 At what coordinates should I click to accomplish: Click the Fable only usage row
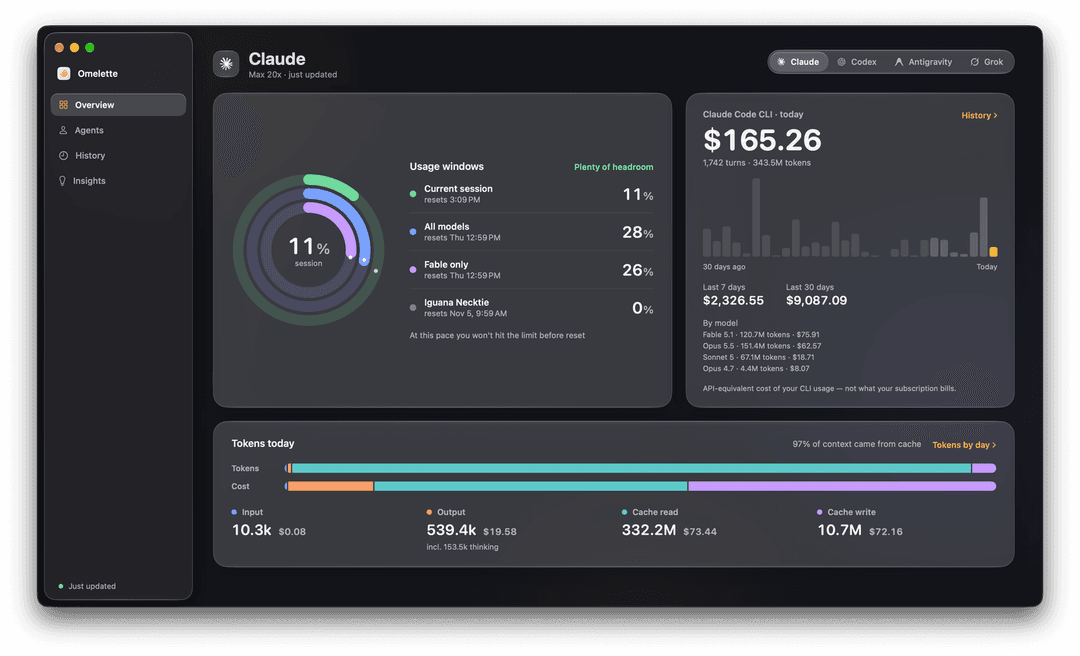click(x=531, y=270)
